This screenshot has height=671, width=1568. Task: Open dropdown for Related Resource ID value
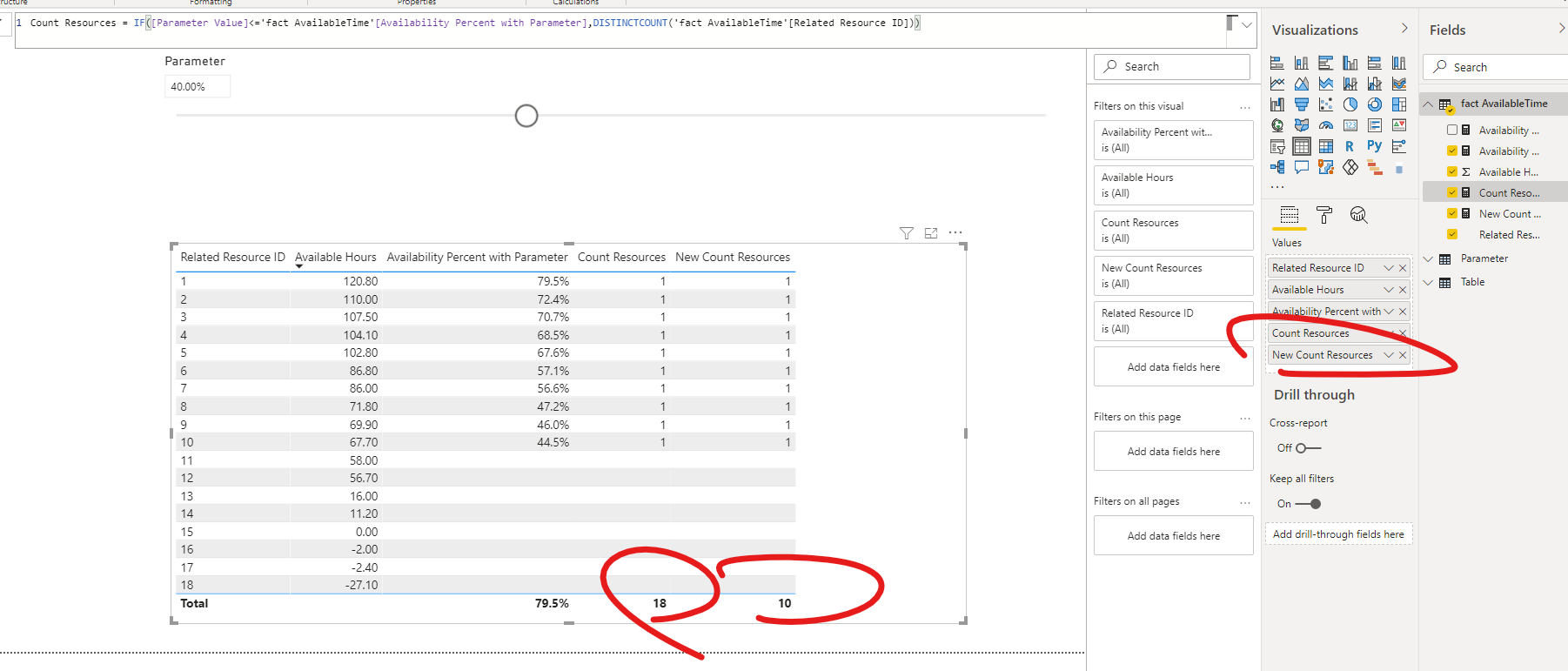[x=1389, y=268]
